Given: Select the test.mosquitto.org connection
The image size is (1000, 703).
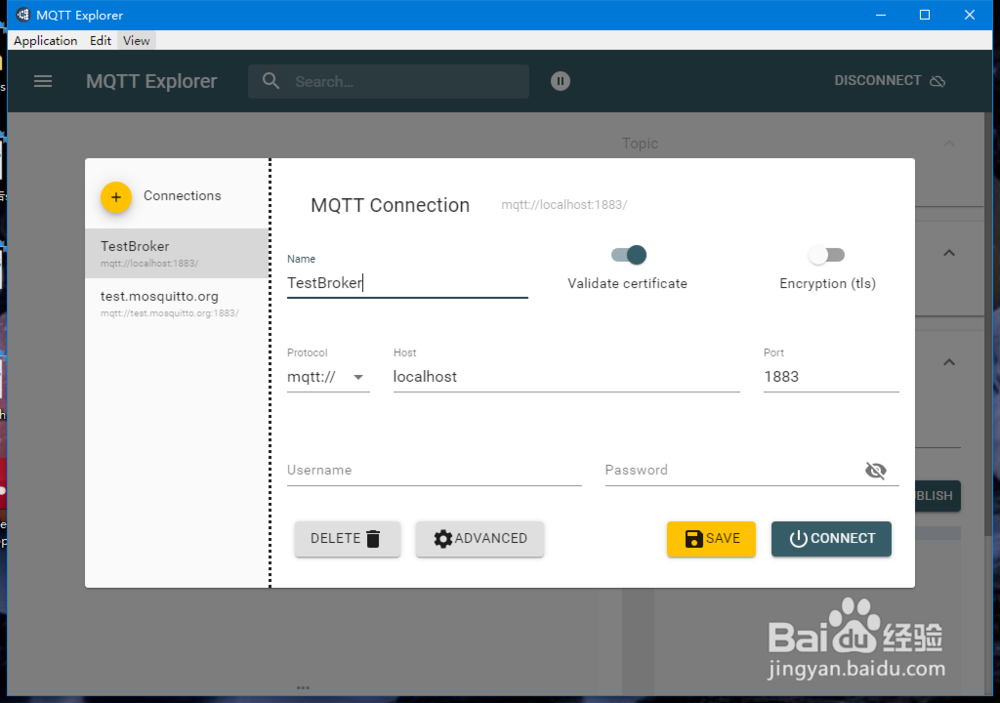Looking at the screenshot, I should tap(177, 303).
